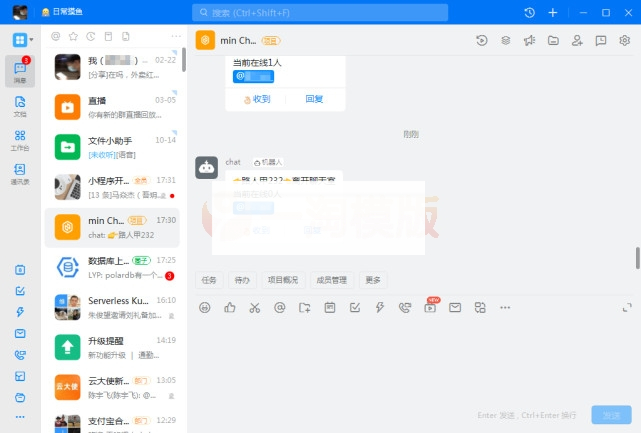Screen dimensions: 641x433
Task: Switch to the 任务 tab
Action: click(209, 280)
